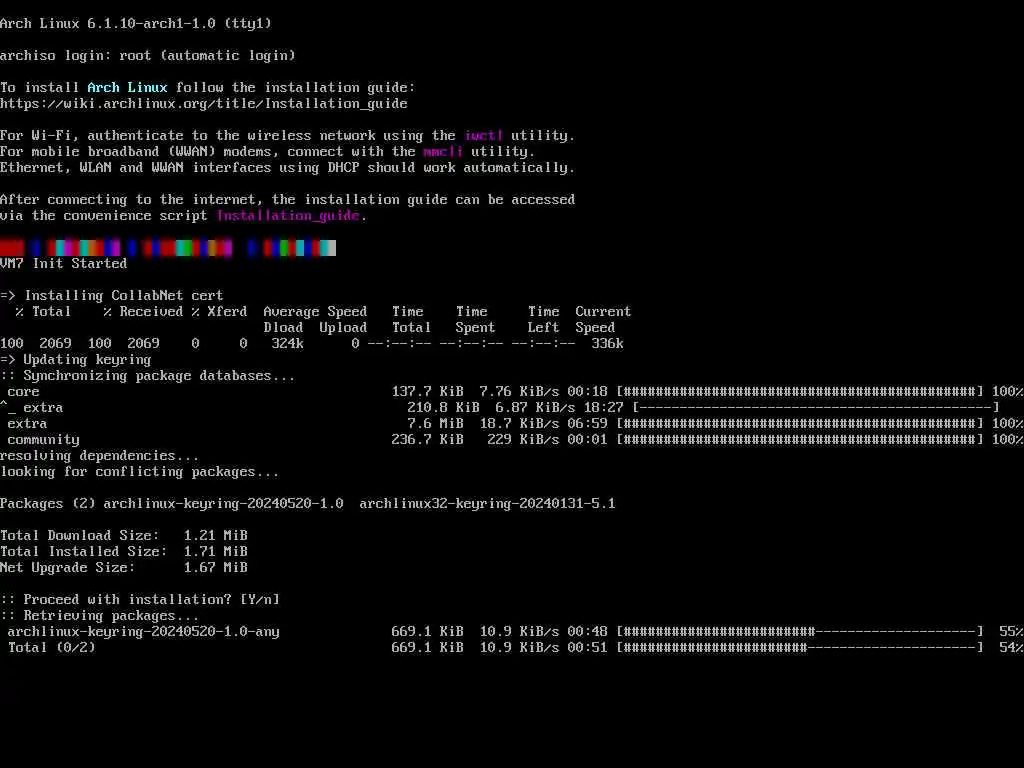The height and width of the screenshot is (768, 1024).
Task: Select the magenta 'iwctl' utility name
Action: click(x=484, y=136)
